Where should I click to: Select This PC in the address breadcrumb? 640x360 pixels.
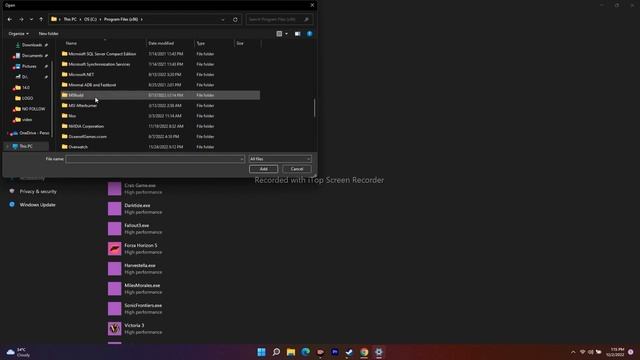[70, 19]
